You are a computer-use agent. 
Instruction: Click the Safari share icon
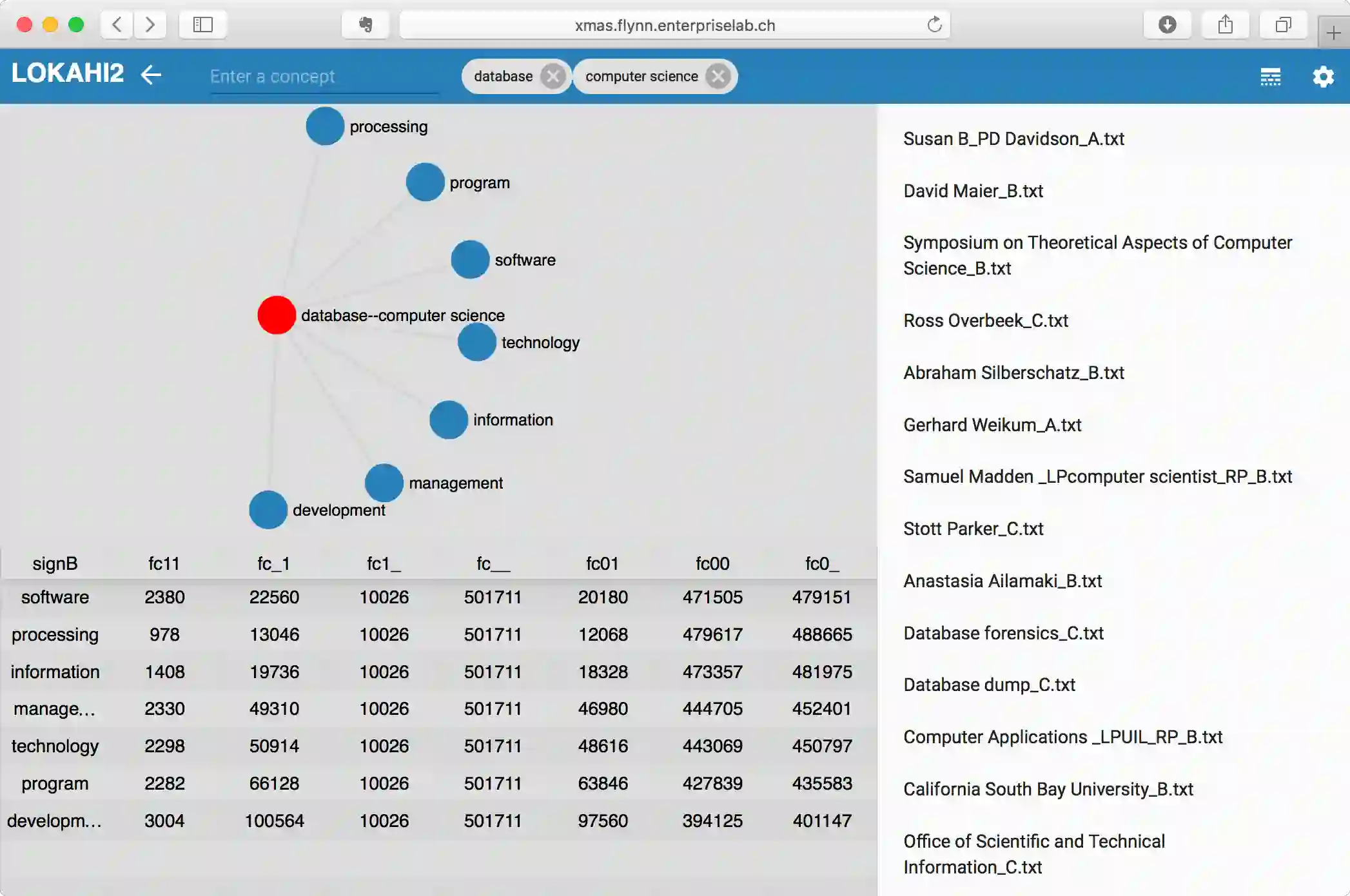point(1225,25)
